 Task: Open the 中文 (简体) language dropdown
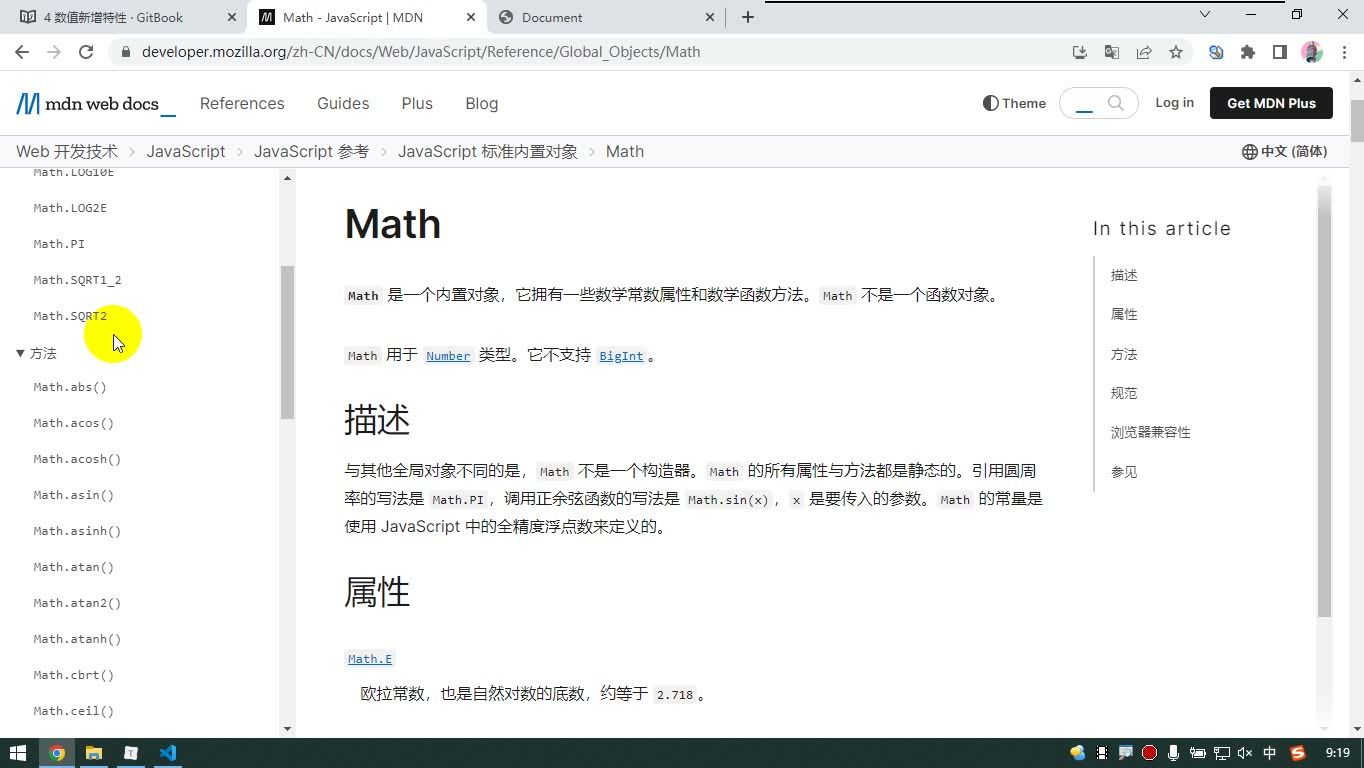(1284, 152)
